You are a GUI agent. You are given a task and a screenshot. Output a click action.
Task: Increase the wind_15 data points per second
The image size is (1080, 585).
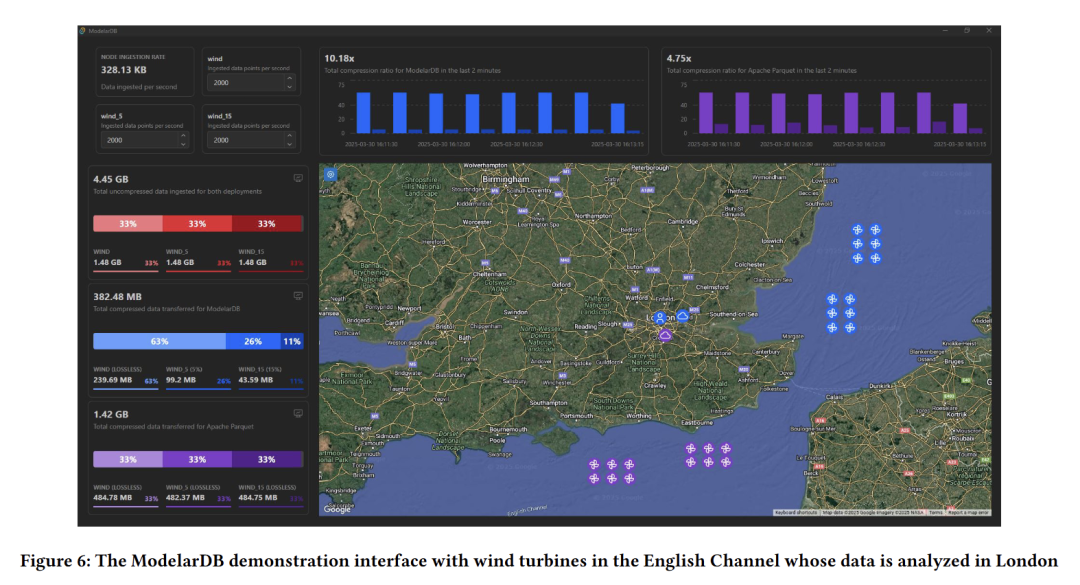(x=289, y=136)
